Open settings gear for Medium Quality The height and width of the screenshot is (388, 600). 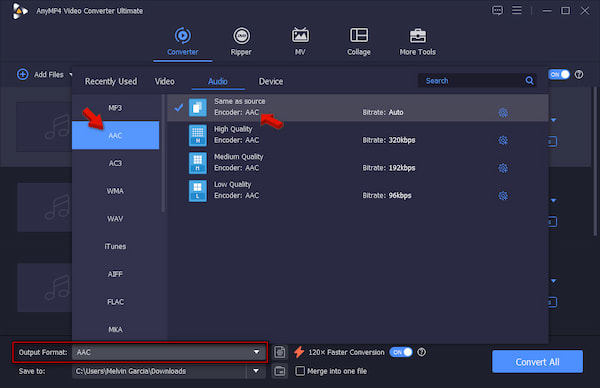tap(503, 168)
